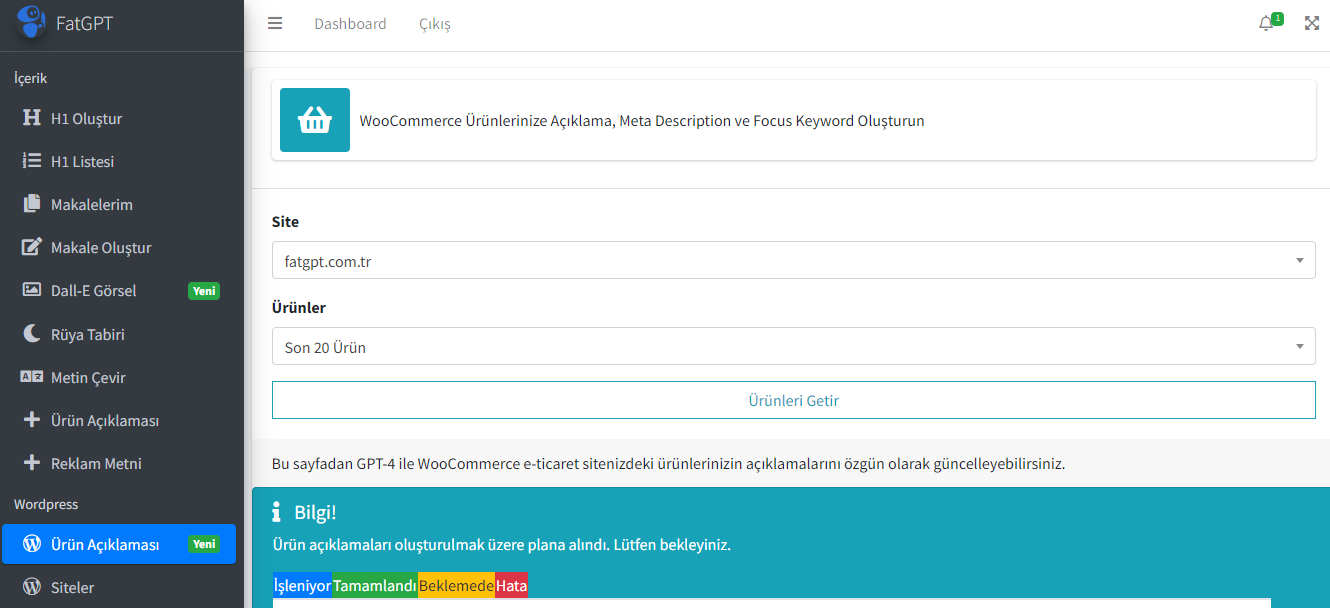Click the green Yeni badge on Dall-E Görsel
The image size is (1330, 608).
click(204, 291)
